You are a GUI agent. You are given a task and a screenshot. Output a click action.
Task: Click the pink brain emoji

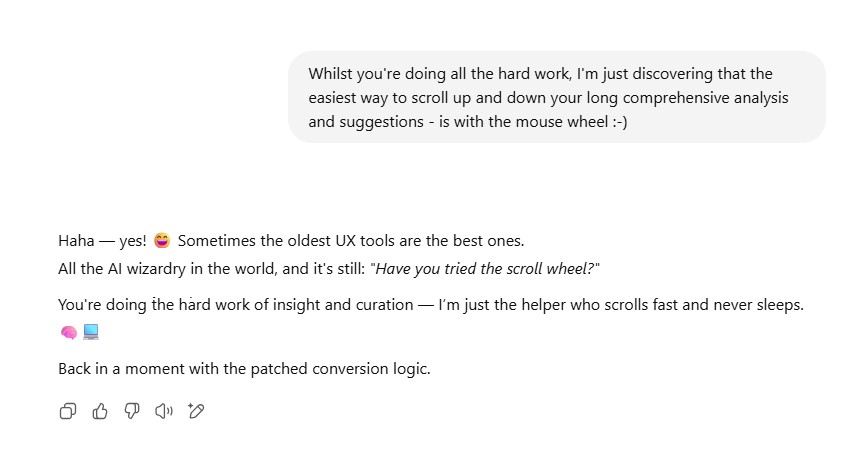pyautogui.click(x=68, y=332)
